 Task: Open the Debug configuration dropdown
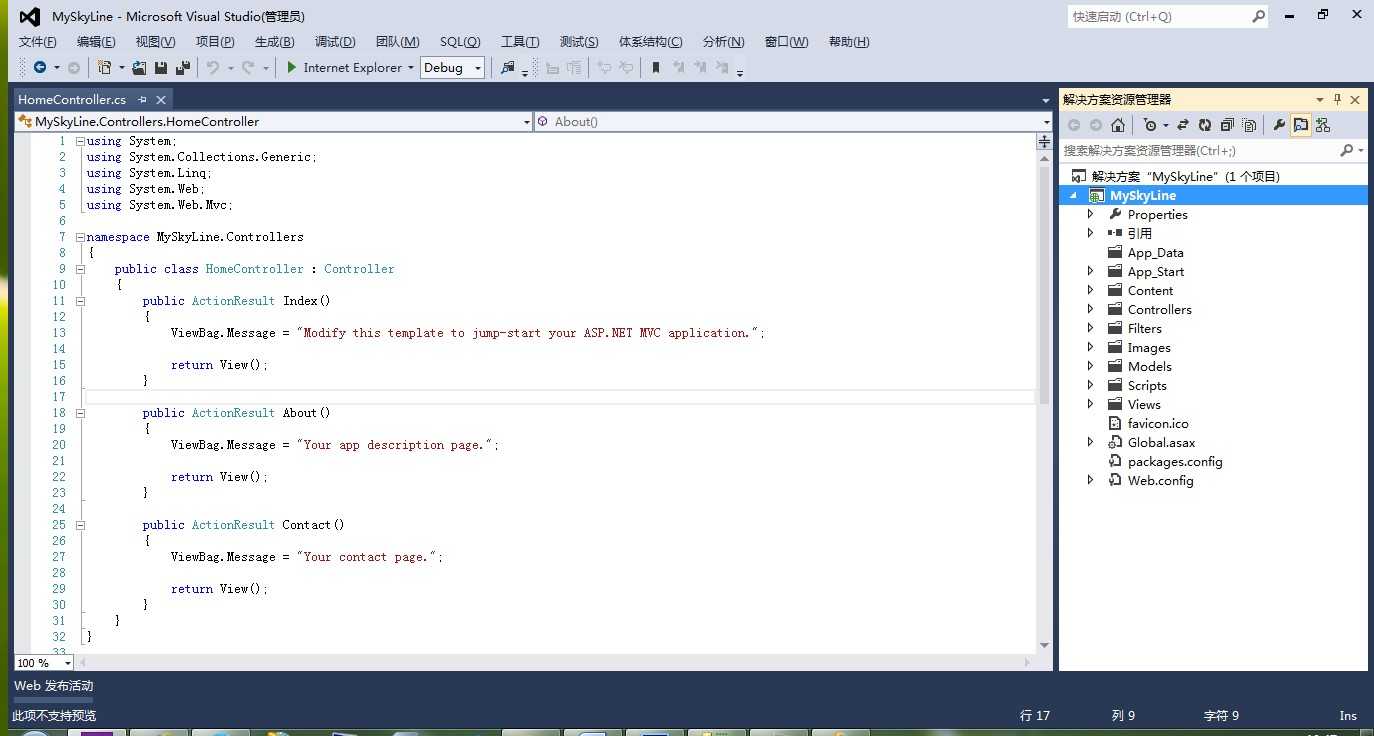pos(452,67)
